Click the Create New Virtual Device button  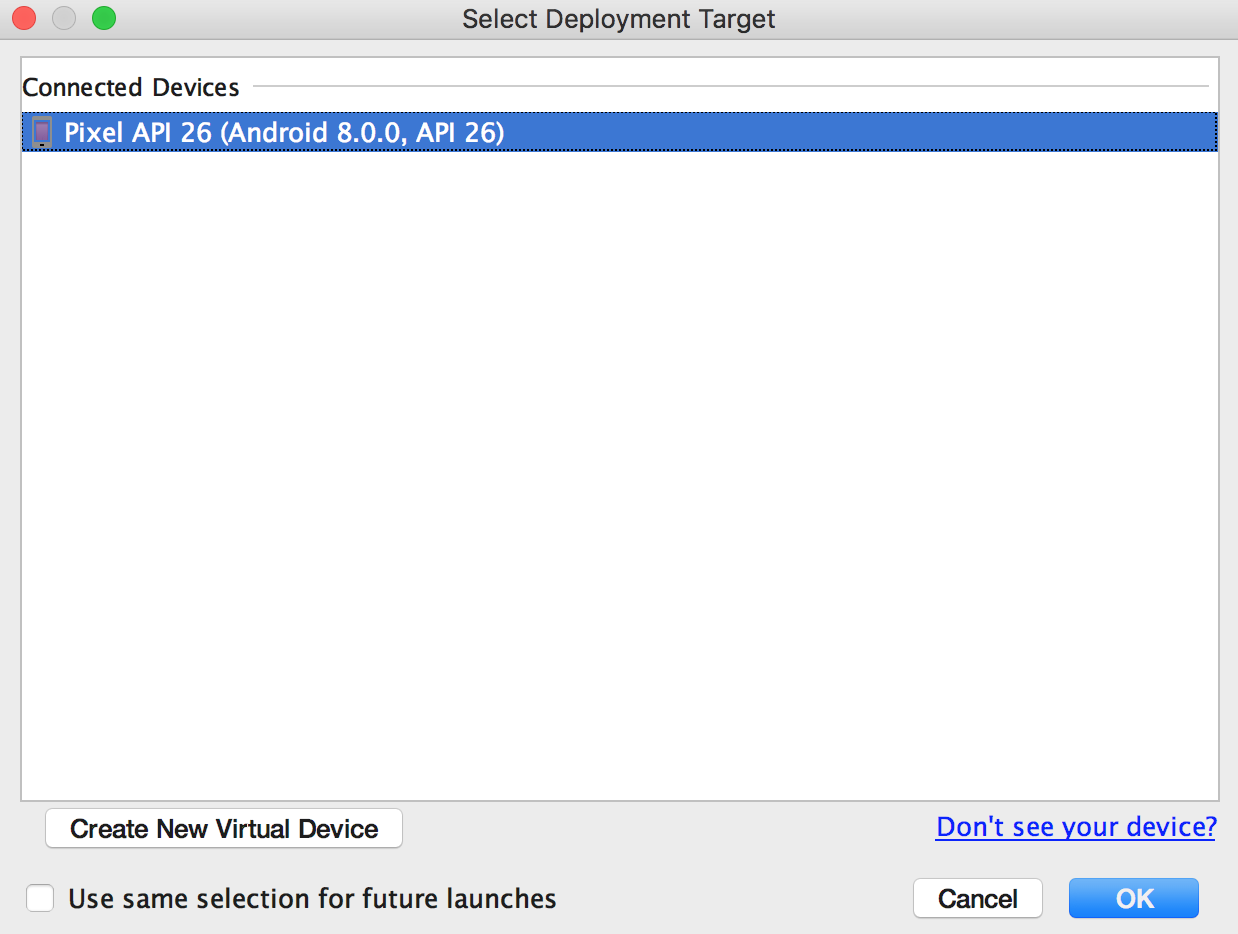(x=224, y=829)
